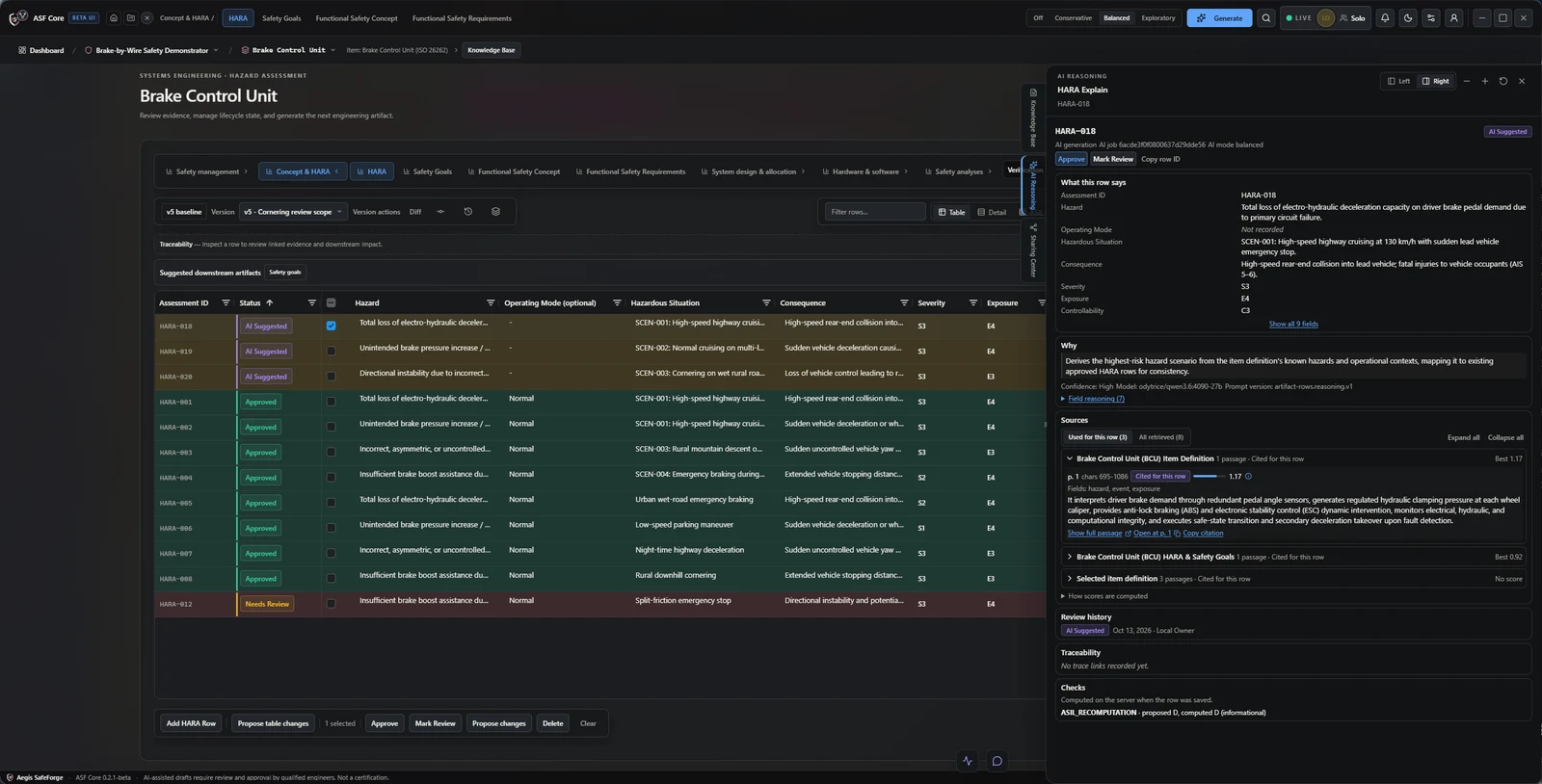Image resolution: width=1542 pixels, height=784 pixels.
Task: Toggle select-all checkbox in table header
Action: coord(331,302)
